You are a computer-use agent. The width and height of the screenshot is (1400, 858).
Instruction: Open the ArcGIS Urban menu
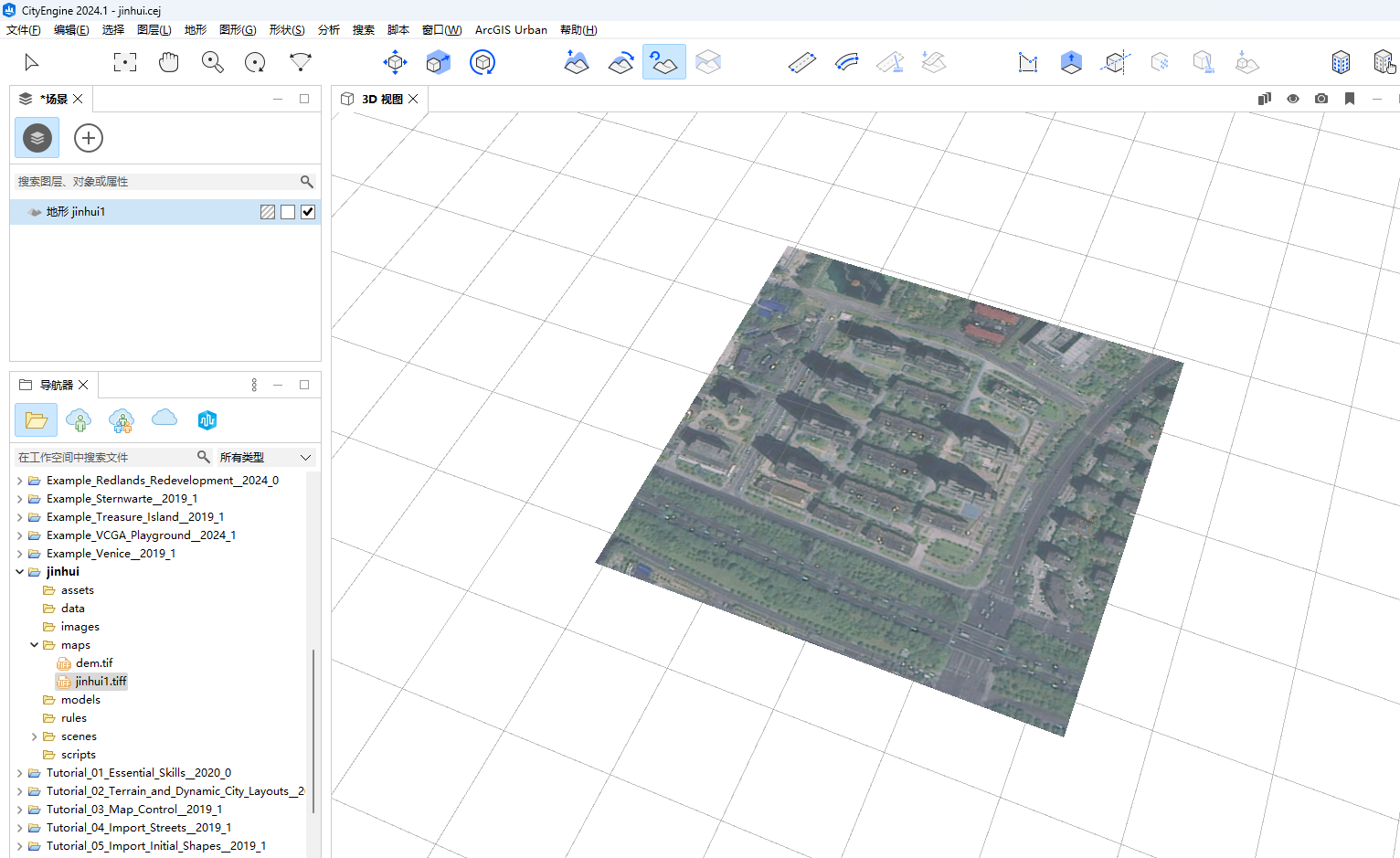click(511, 30)
